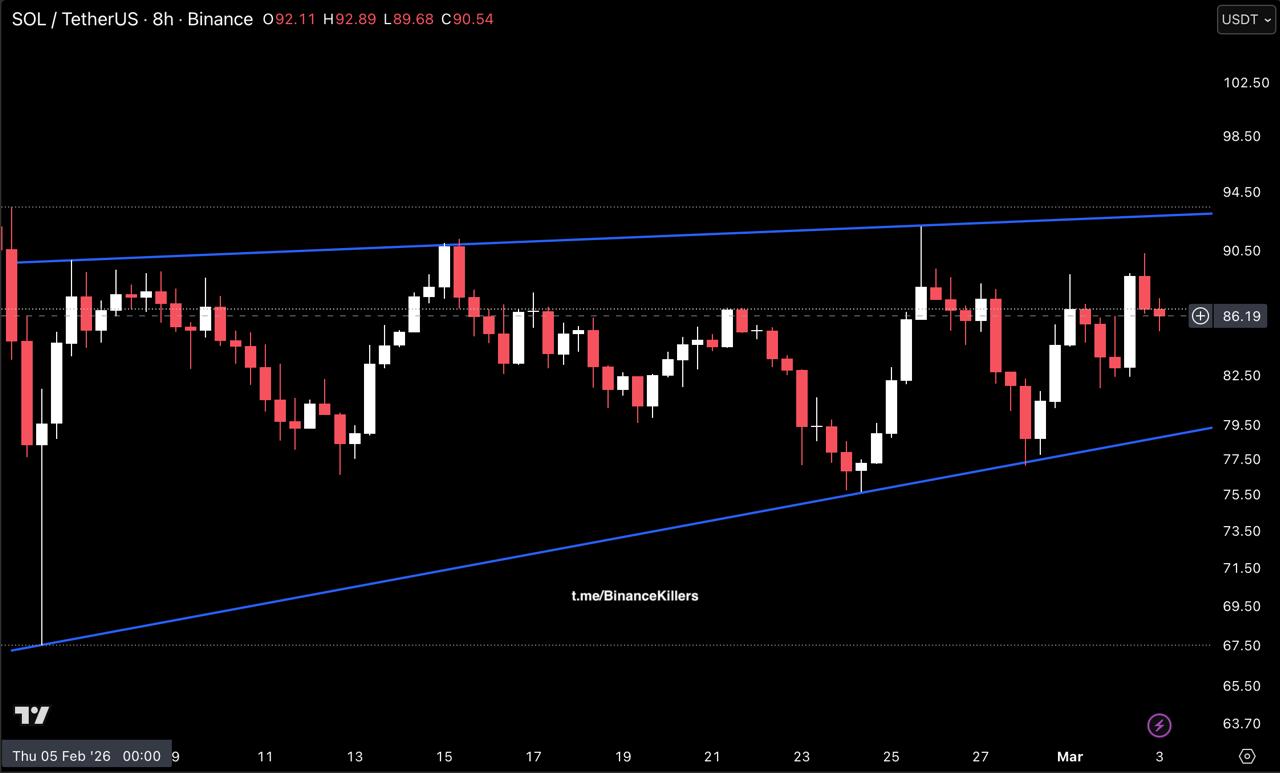Open the USDT currency dropdown
Image resolution: width=1280 pixels, height=773 pixels.
tap(1246, 19)
